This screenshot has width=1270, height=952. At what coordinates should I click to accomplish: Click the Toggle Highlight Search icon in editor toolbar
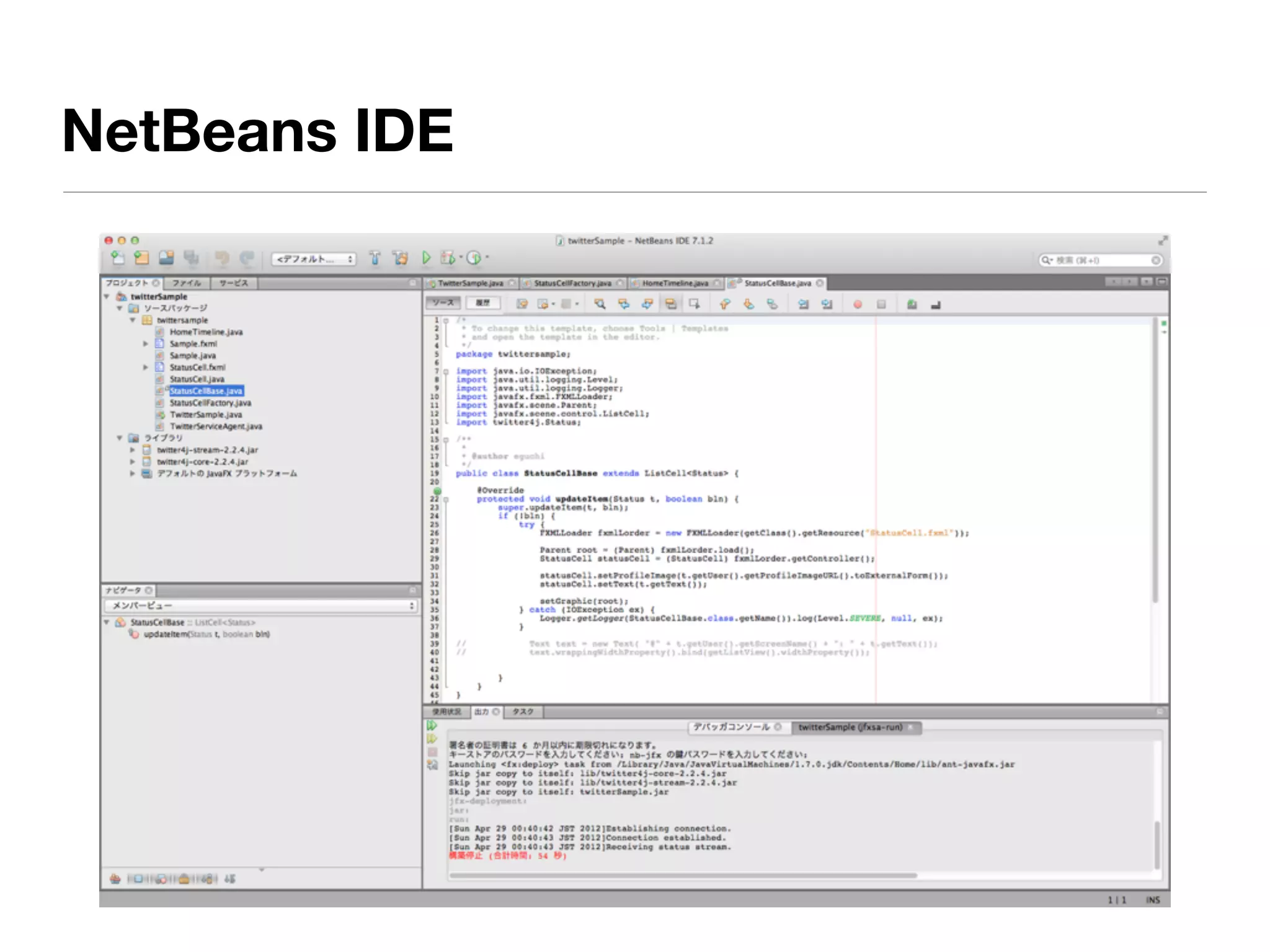point(670,304)
